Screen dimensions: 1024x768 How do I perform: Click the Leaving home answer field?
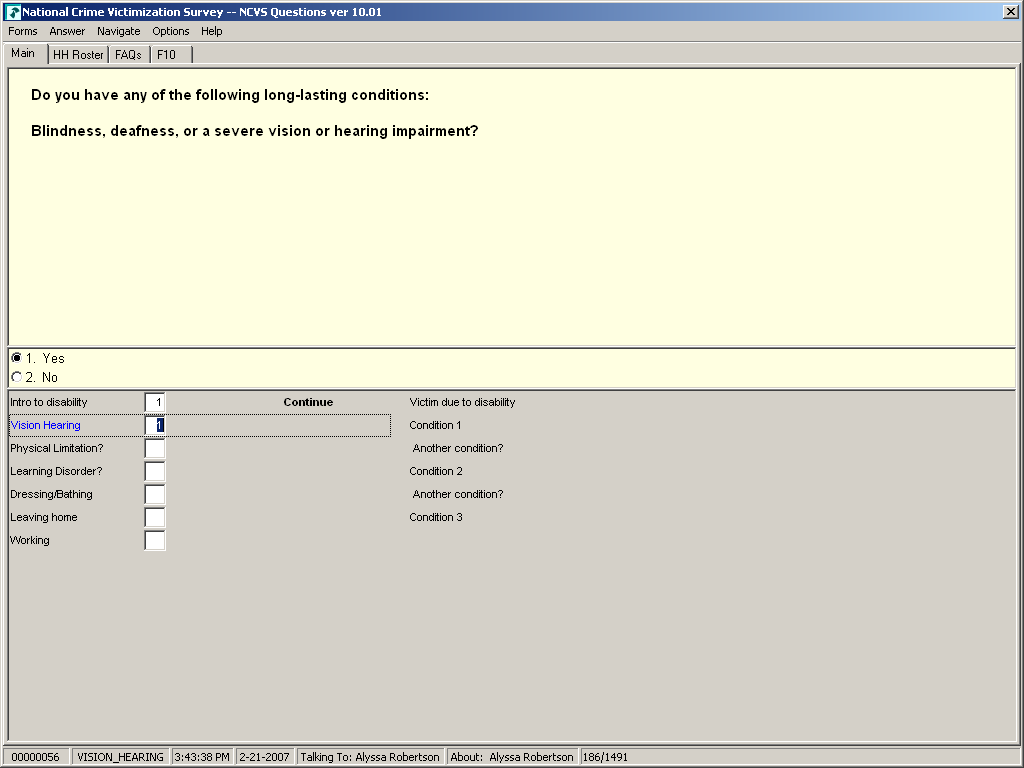pos(155,517)
